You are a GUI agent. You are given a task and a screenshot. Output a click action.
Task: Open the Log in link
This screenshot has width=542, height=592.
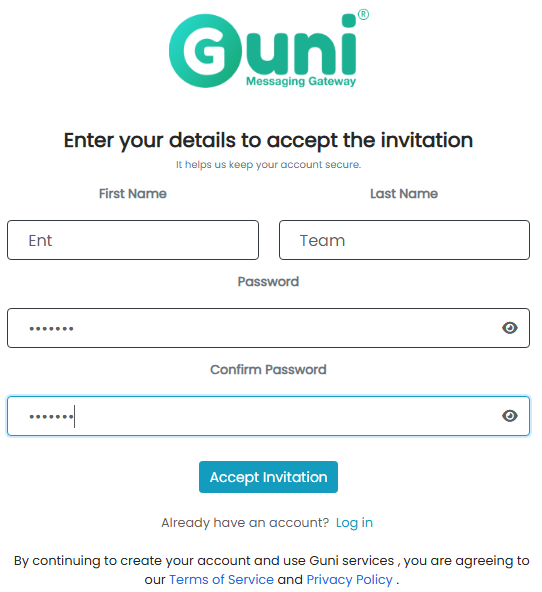click(354, 523)
